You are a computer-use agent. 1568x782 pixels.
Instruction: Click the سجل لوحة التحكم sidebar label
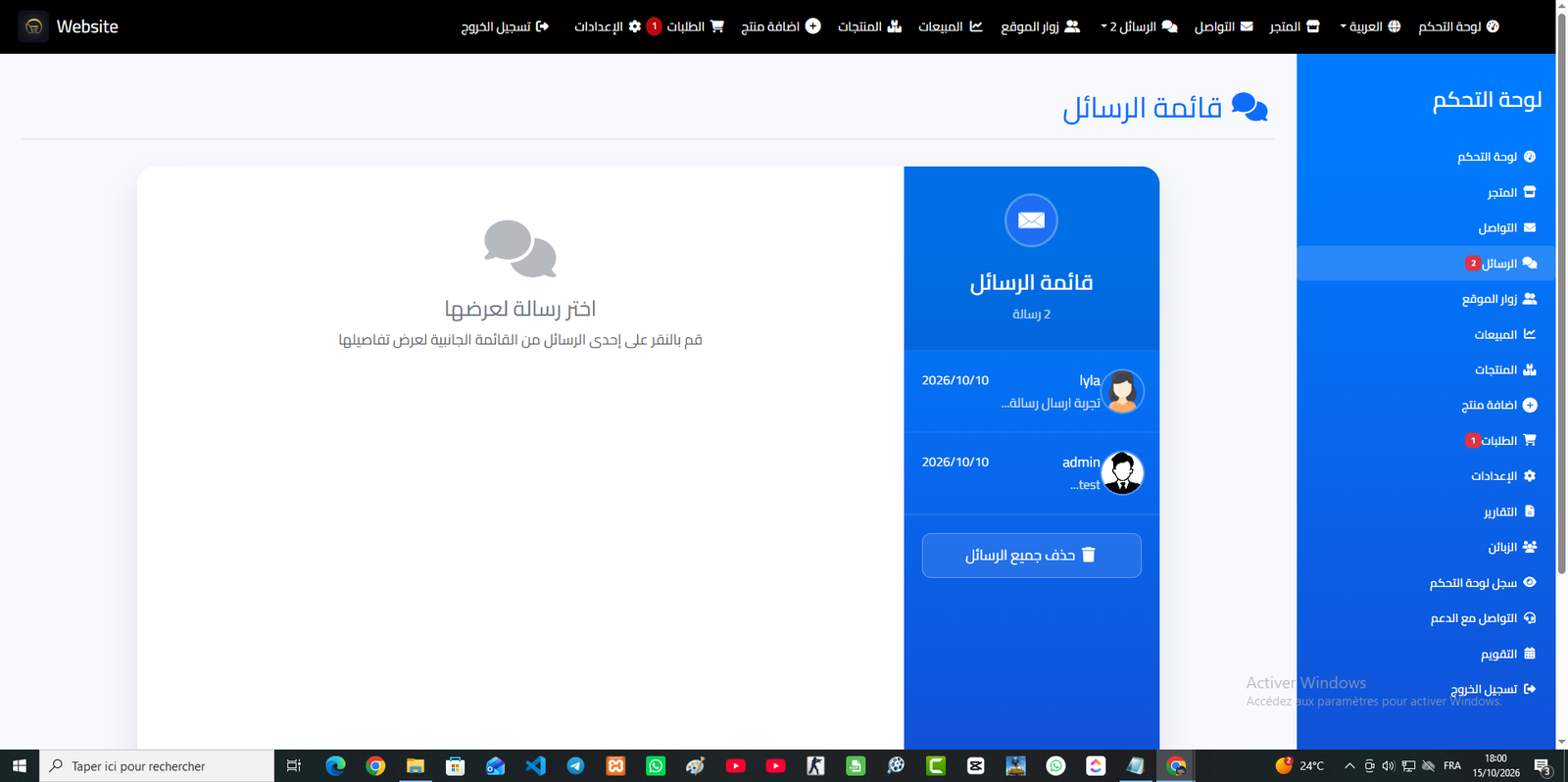point(1473,583)
